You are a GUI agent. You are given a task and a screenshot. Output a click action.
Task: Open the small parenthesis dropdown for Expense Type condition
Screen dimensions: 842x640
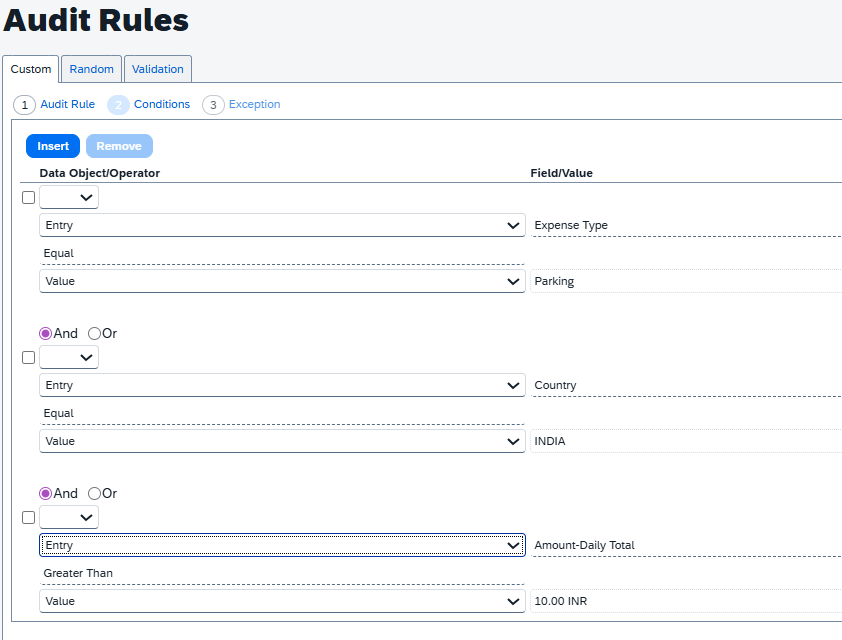click(69, 197)
